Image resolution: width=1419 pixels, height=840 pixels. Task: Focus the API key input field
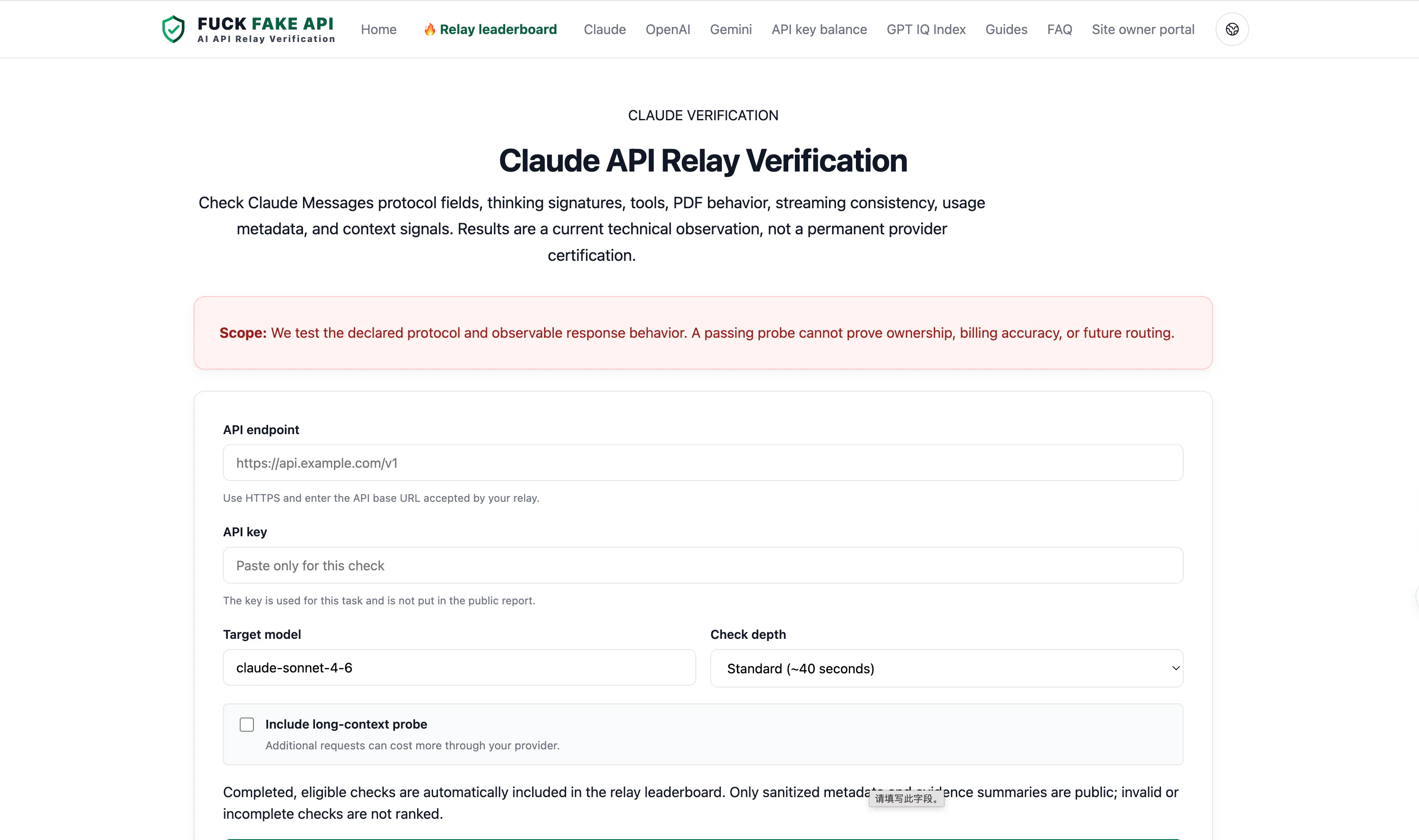tap(703, 565)
